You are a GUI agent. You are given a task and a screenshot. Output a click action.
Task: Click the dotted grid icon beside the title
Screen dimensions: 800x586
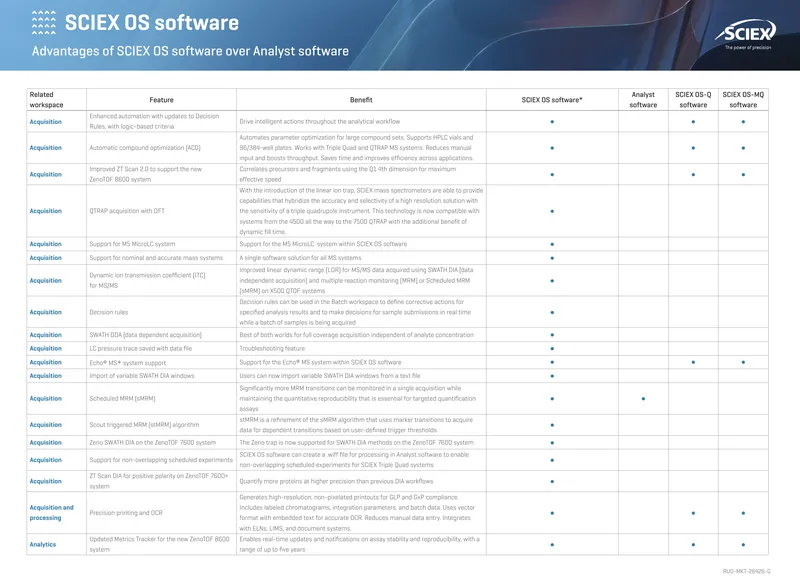pyautogui.click(x=44, y=22)
